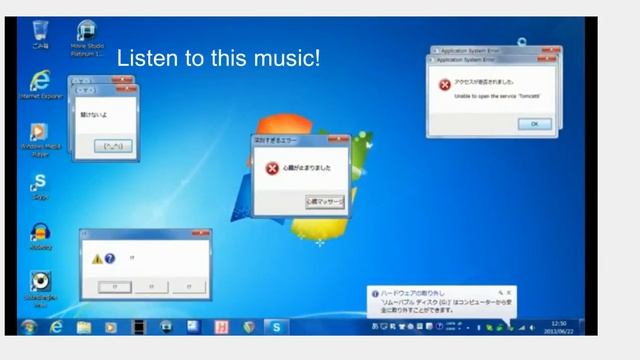Open the network signal icon in the tray
This screenshot has height=360, width=640.
point(522,327)
